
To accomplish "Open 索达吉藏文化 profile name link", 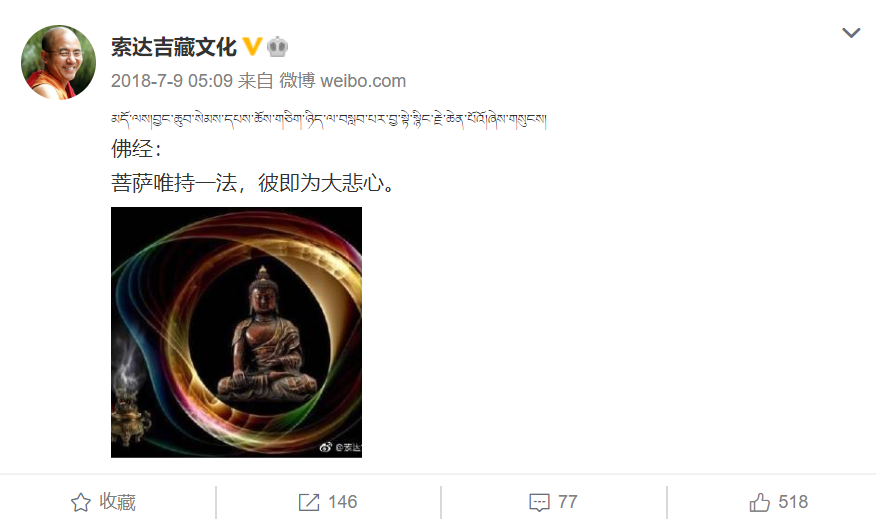I will 174,47.
